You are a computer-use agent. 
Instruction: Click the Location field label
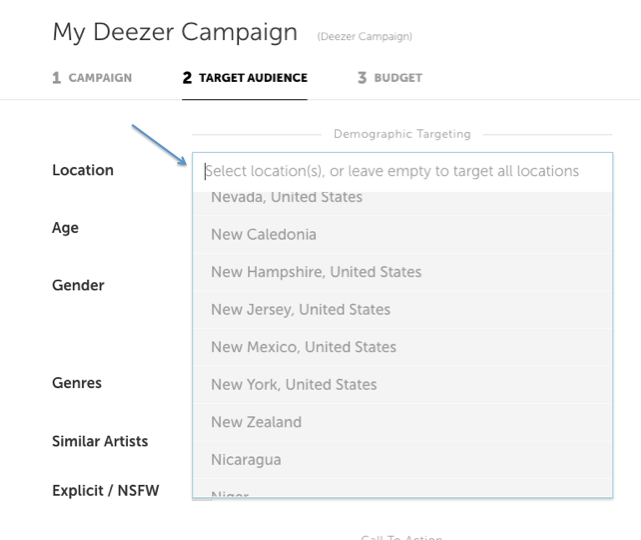tap(83, 170)
